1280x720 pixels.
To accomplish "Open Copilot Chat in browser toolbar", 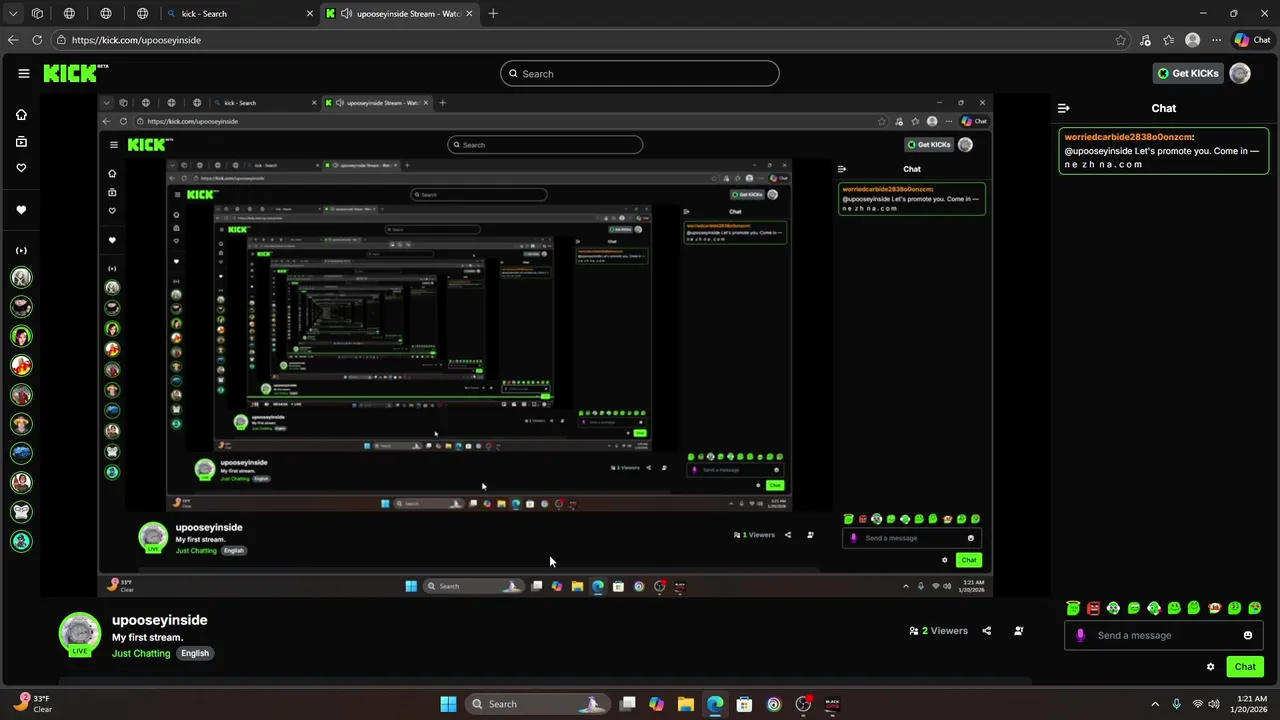I will (x=1252, y=40).
